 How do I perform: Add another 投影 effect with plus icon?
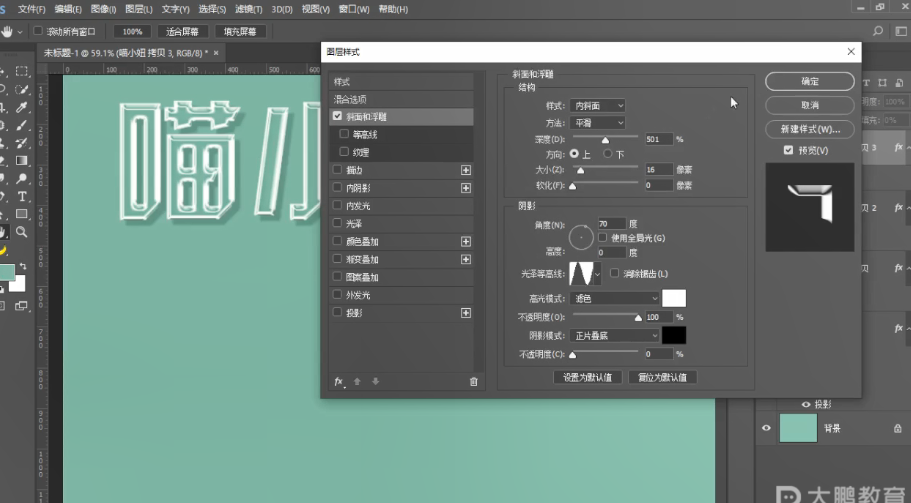465,313
